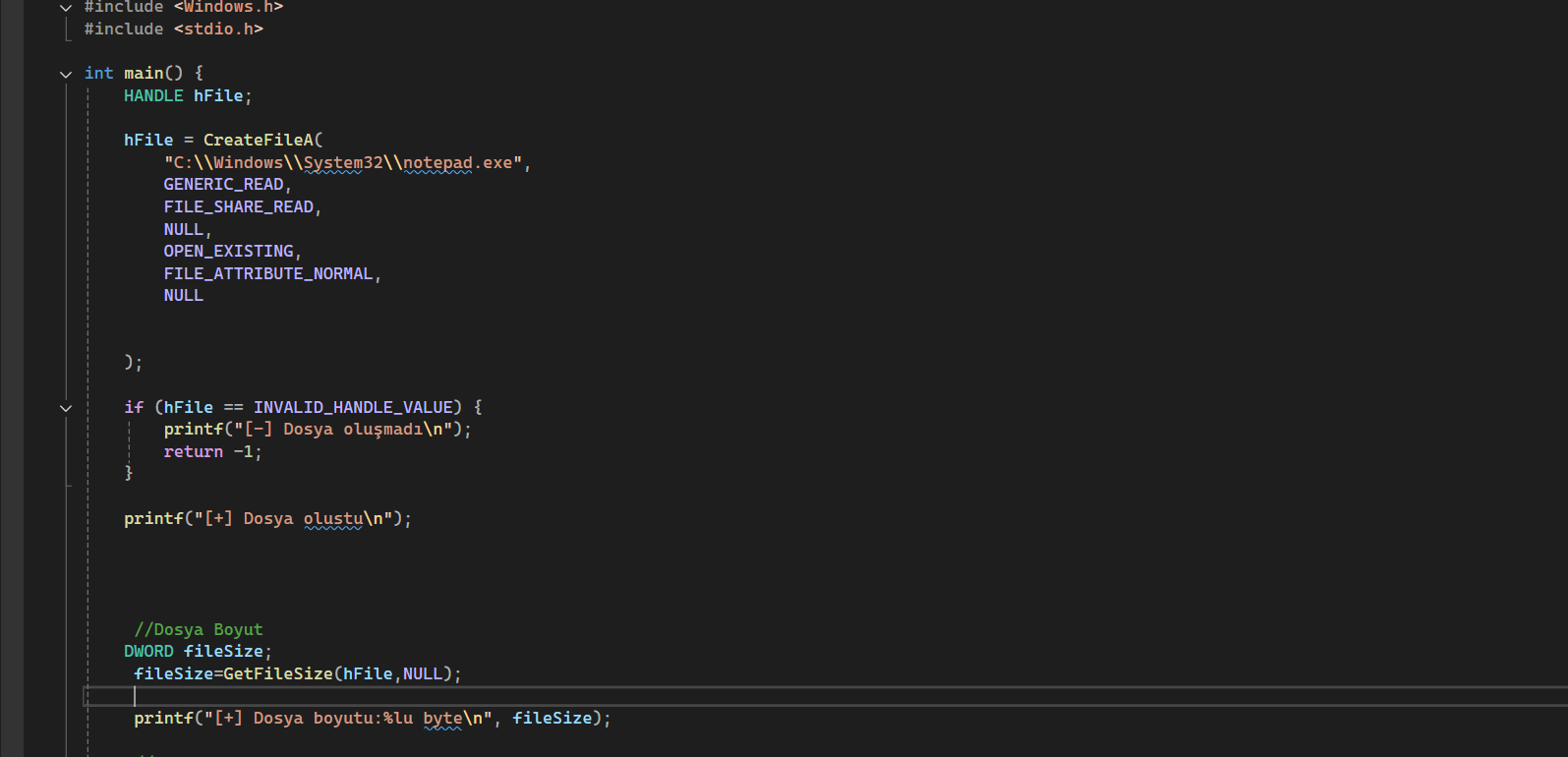Click the "Dosya olustu" printf line
The height and width of the screenshot is (757, 1568).
coord(267,518)
